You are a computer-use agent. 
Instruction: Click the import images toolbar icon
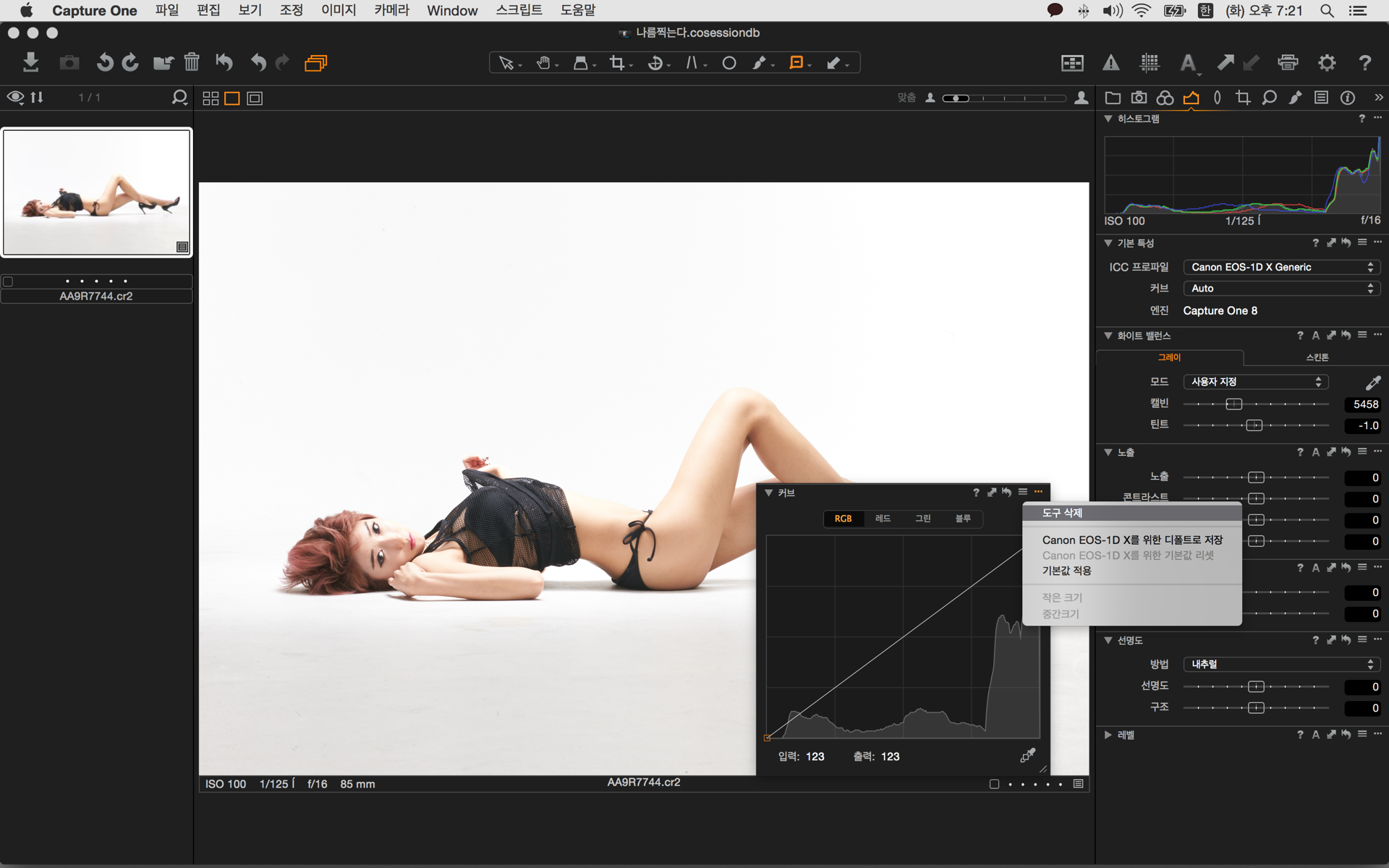30,62
